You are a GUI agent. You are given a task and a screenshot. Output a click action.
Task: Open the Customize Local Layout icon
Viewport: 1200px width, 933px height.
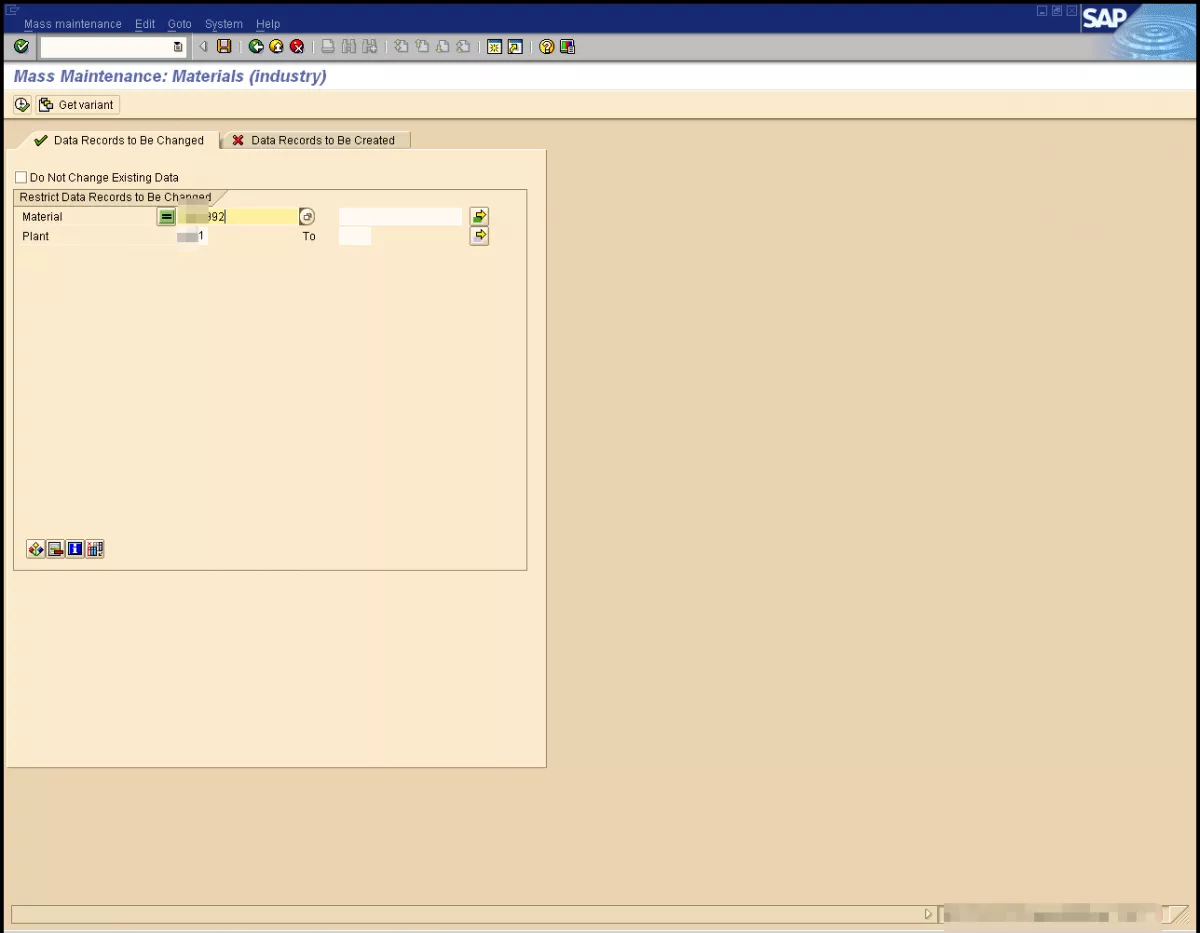coord(567,47)
